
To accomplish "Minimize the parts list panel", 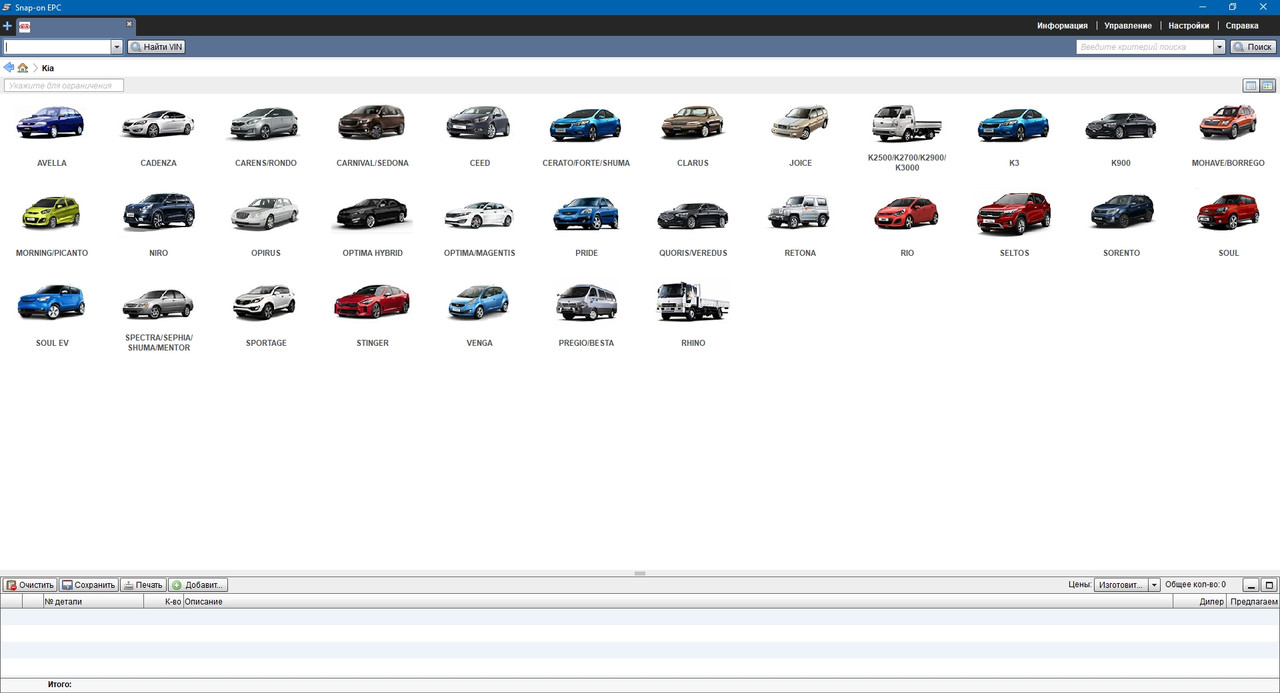I will point(1251,585).
